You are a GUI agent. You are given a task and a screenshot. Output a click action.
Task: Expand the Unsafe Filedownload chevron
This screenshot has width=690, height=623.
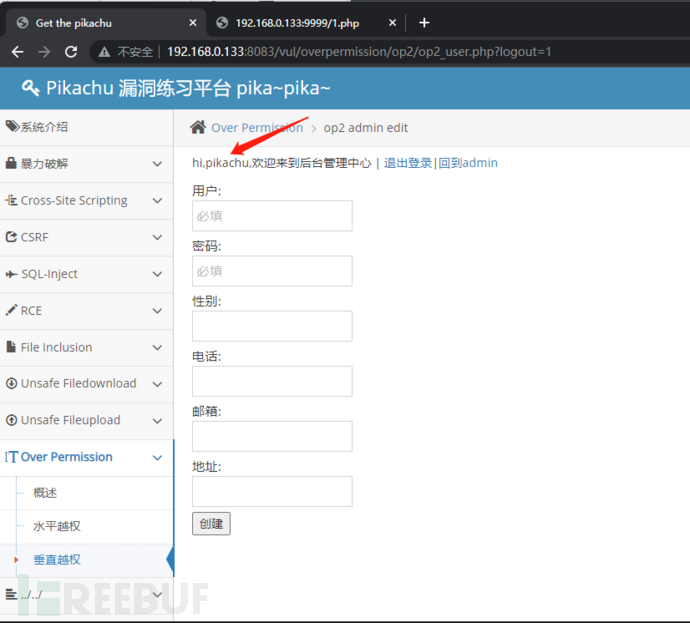coord(157,384)
